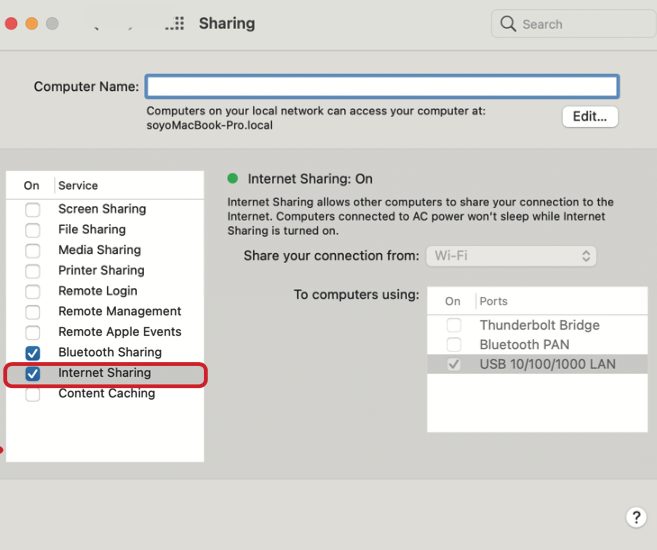
Task: Enable the Content Caching checkbox
Action: [x=33, y=394]
